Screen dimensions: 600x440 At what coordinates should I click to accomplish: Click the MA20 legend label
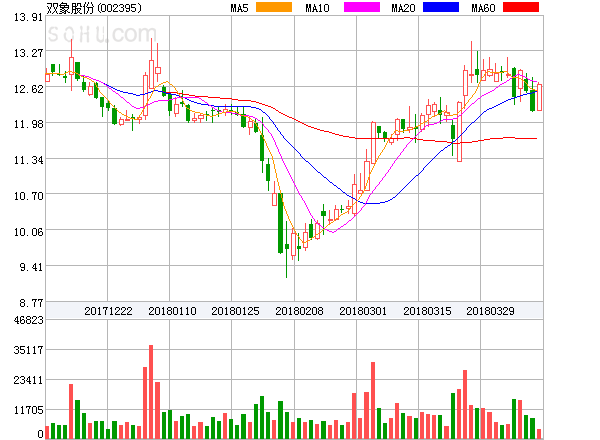tap(403, 8)
